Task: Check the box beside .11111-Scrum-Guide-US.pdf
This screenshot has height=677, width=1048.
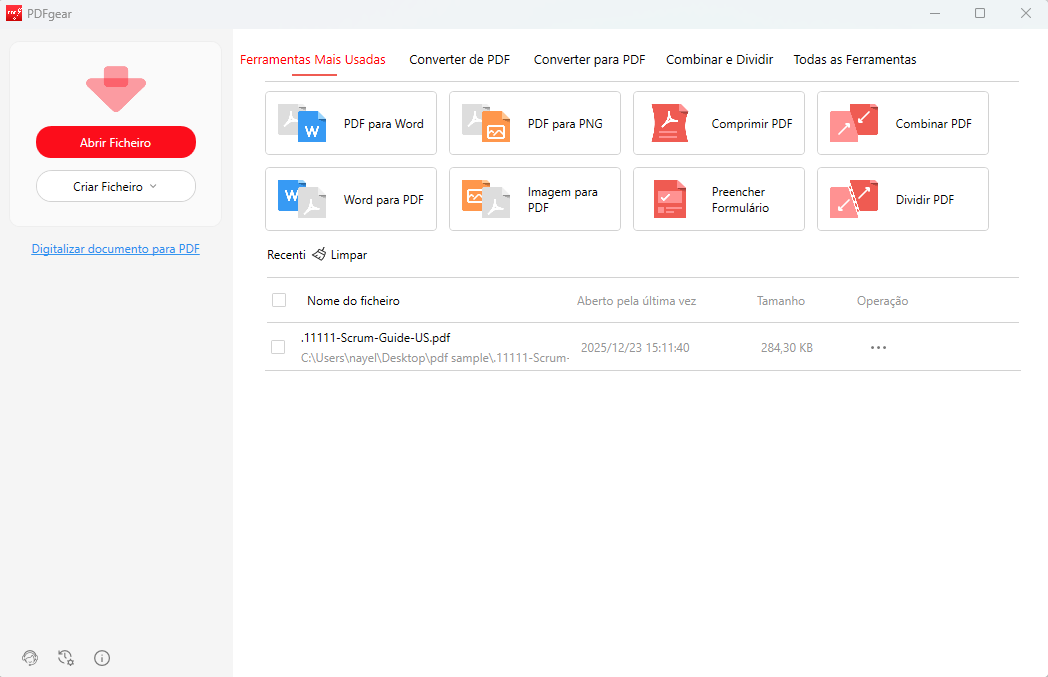Action: 279,347
